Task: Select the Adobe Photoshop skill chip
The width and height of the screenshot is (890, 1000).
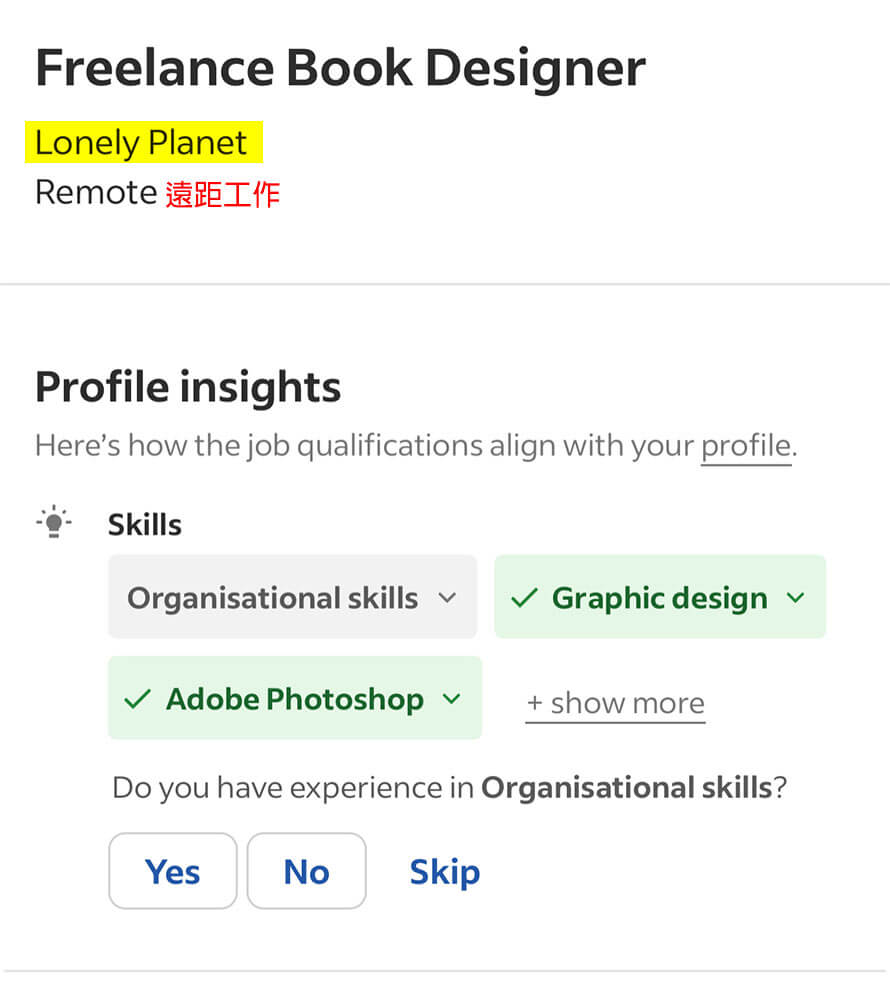Action: coord(295,698)
